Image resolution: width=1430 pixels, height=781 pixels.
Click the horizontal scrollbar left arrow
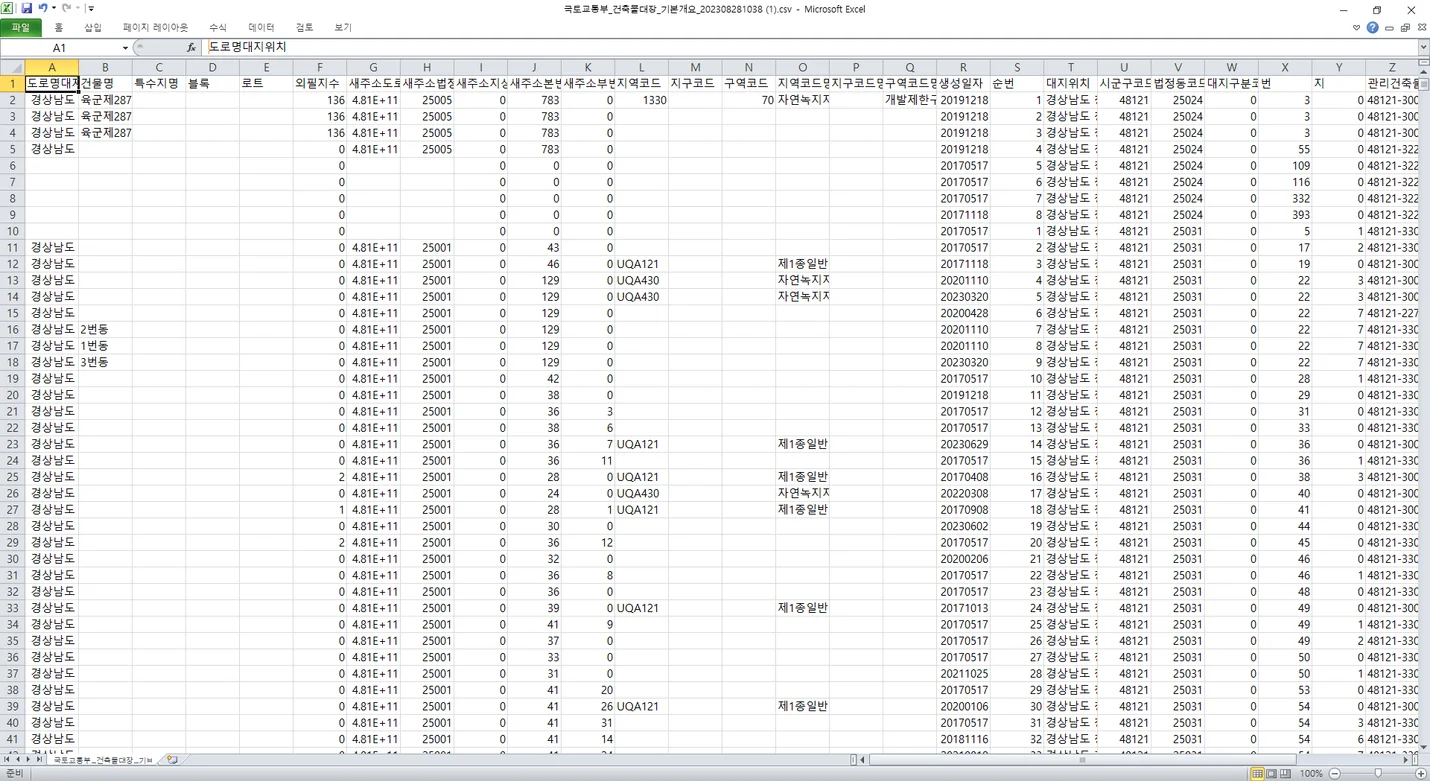[x=862, y=760]
